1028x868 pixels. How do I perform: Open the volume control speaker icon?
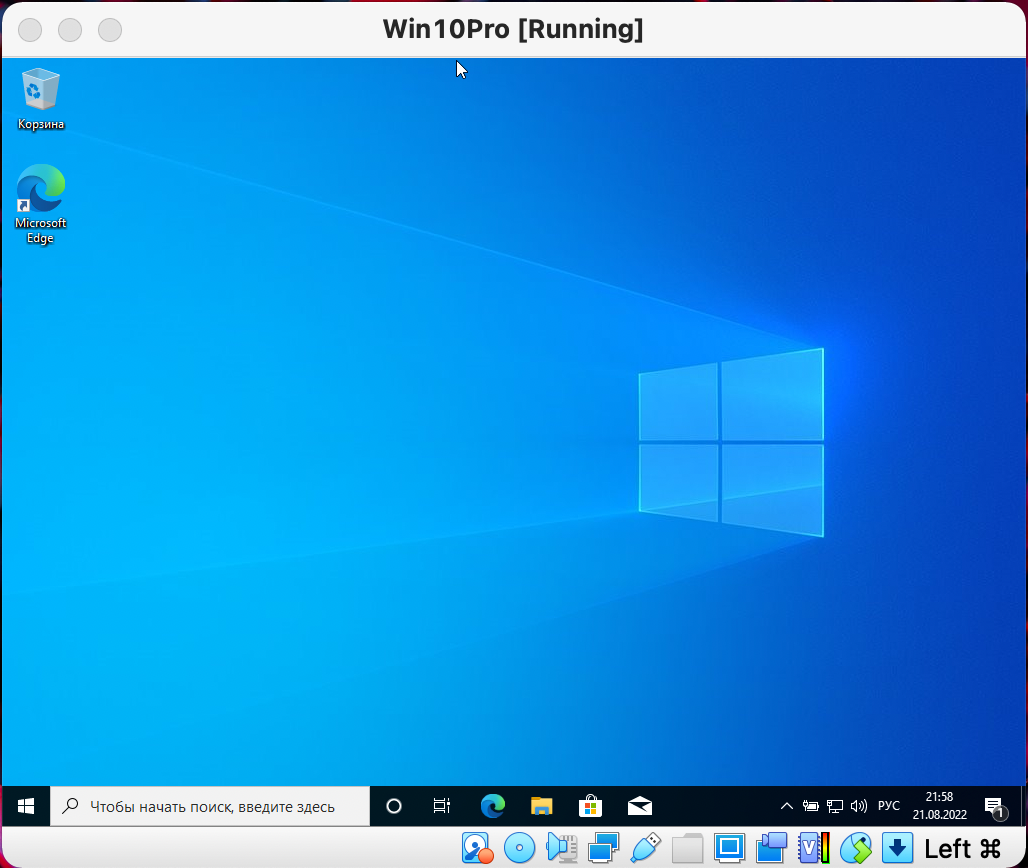[859, 806]
